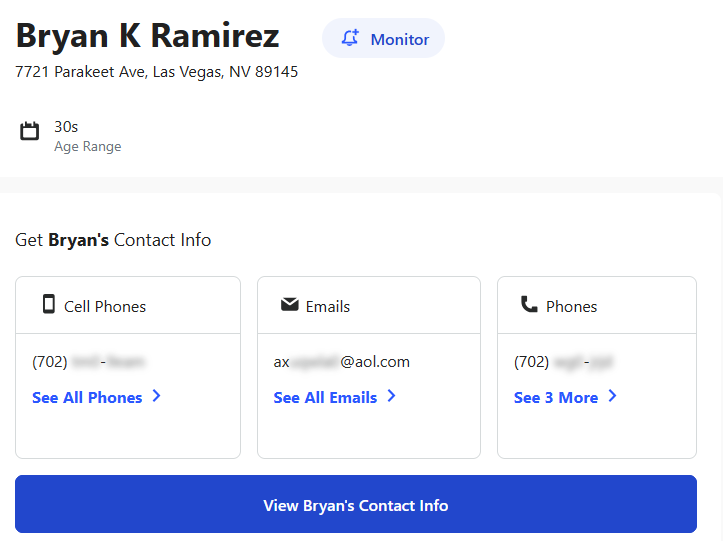This screenshot has height=541, width=723.
Task: Select the Phones card header
Action: click(x=571, y=307)
